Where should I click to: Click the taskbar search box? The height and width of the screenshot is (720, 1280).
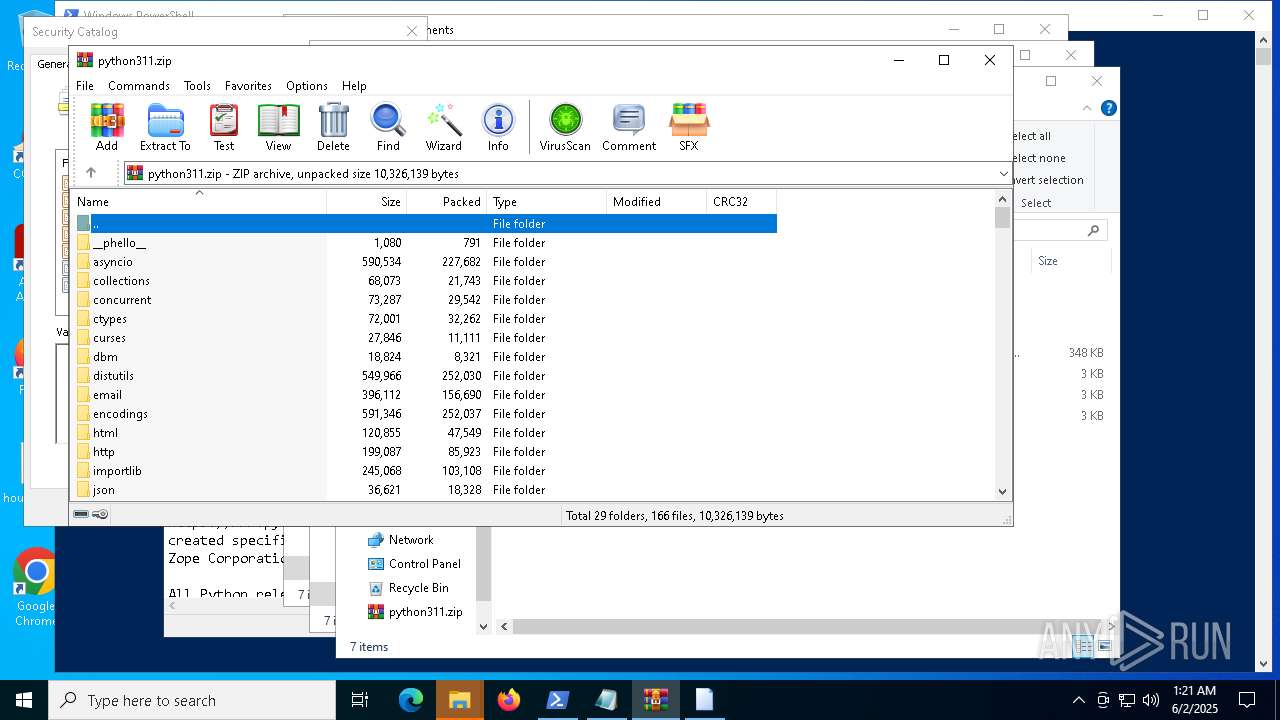192,700
